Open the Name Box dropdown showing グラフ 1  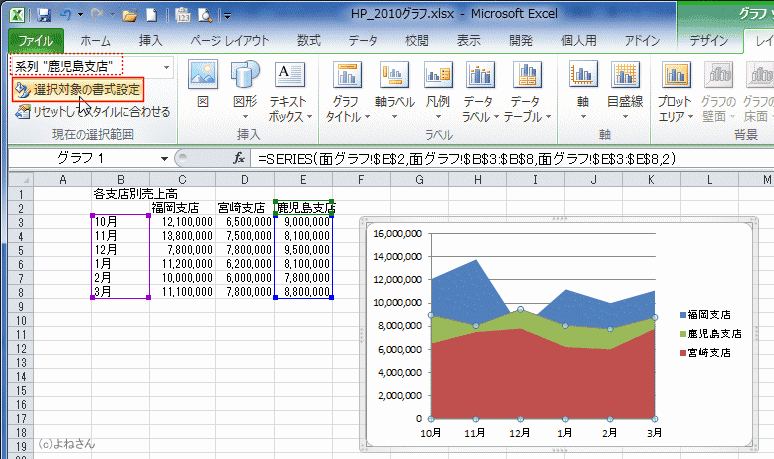(164, 158)
